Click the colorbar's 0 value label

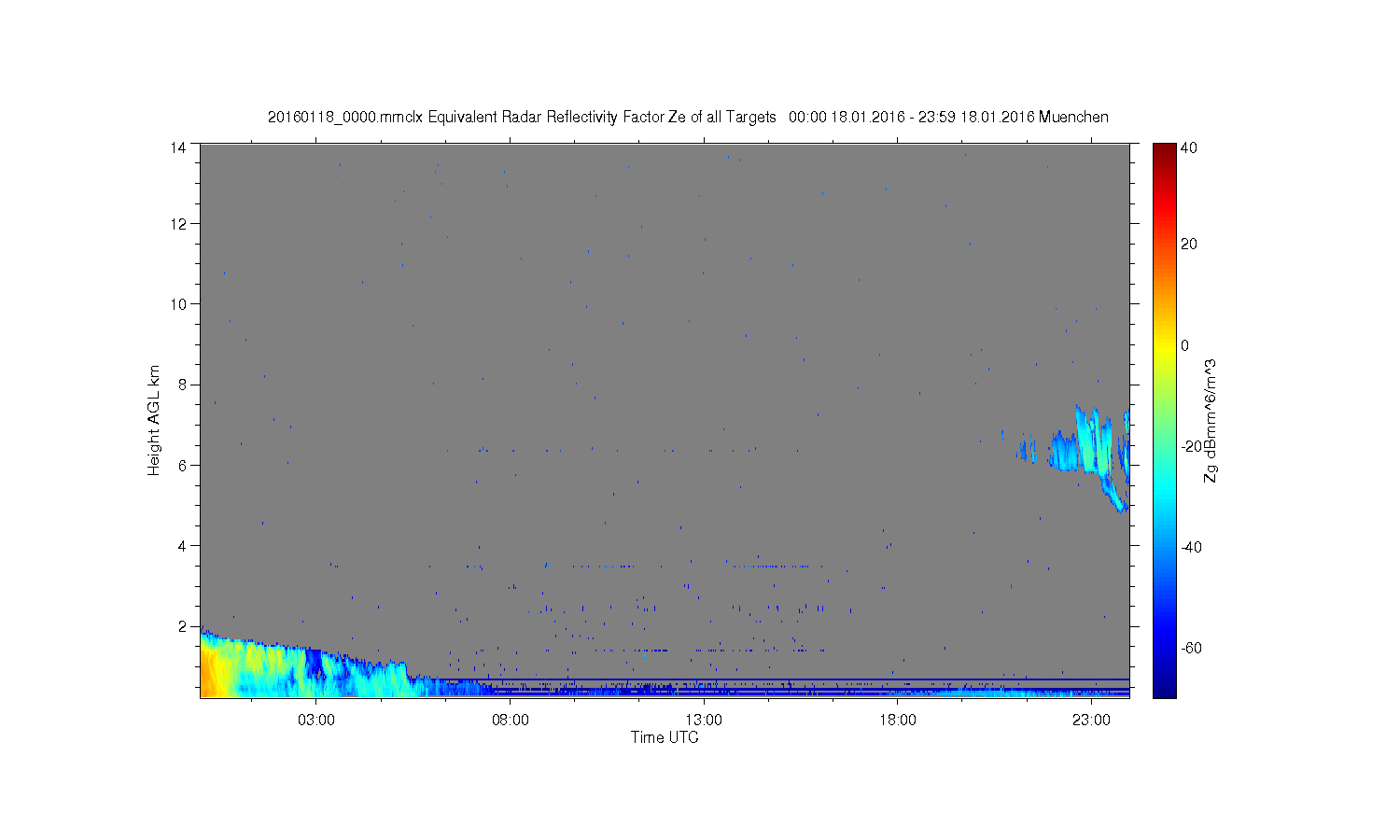coord(1185,345)
